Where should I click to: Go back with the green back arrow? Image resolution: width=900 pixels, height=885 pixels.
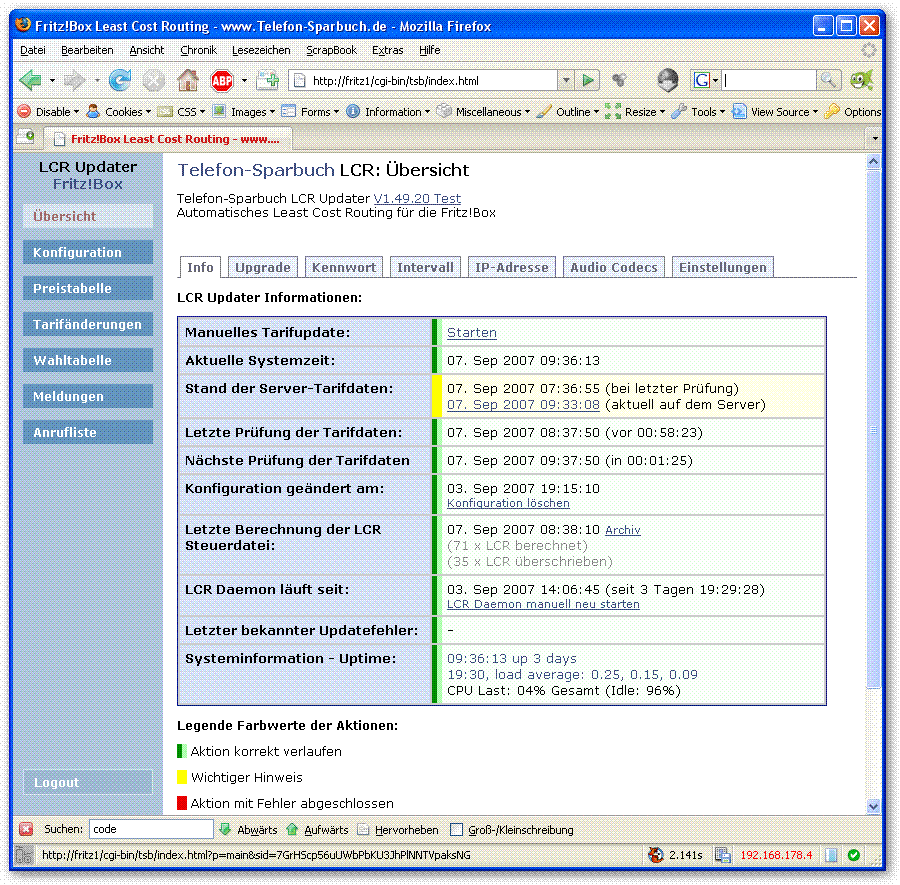coord(30,80)
